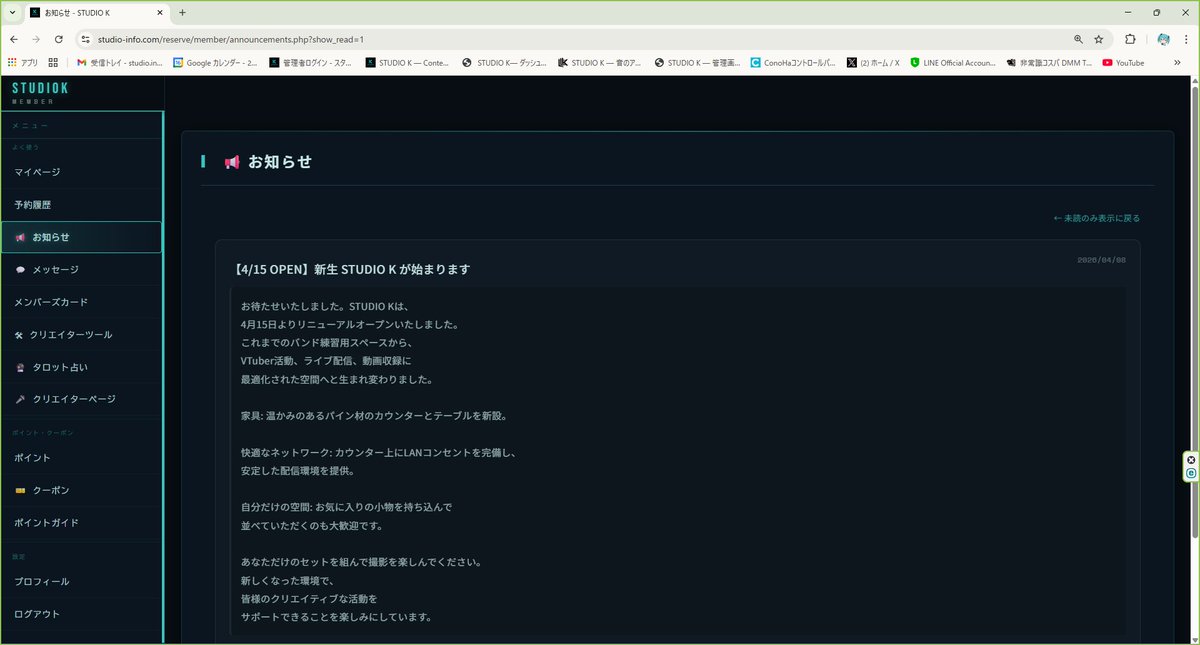This screenshot has width=1200, height=645.
Task: Click the ticket icon beside クーポン
Action: click(x=21, y=490)
